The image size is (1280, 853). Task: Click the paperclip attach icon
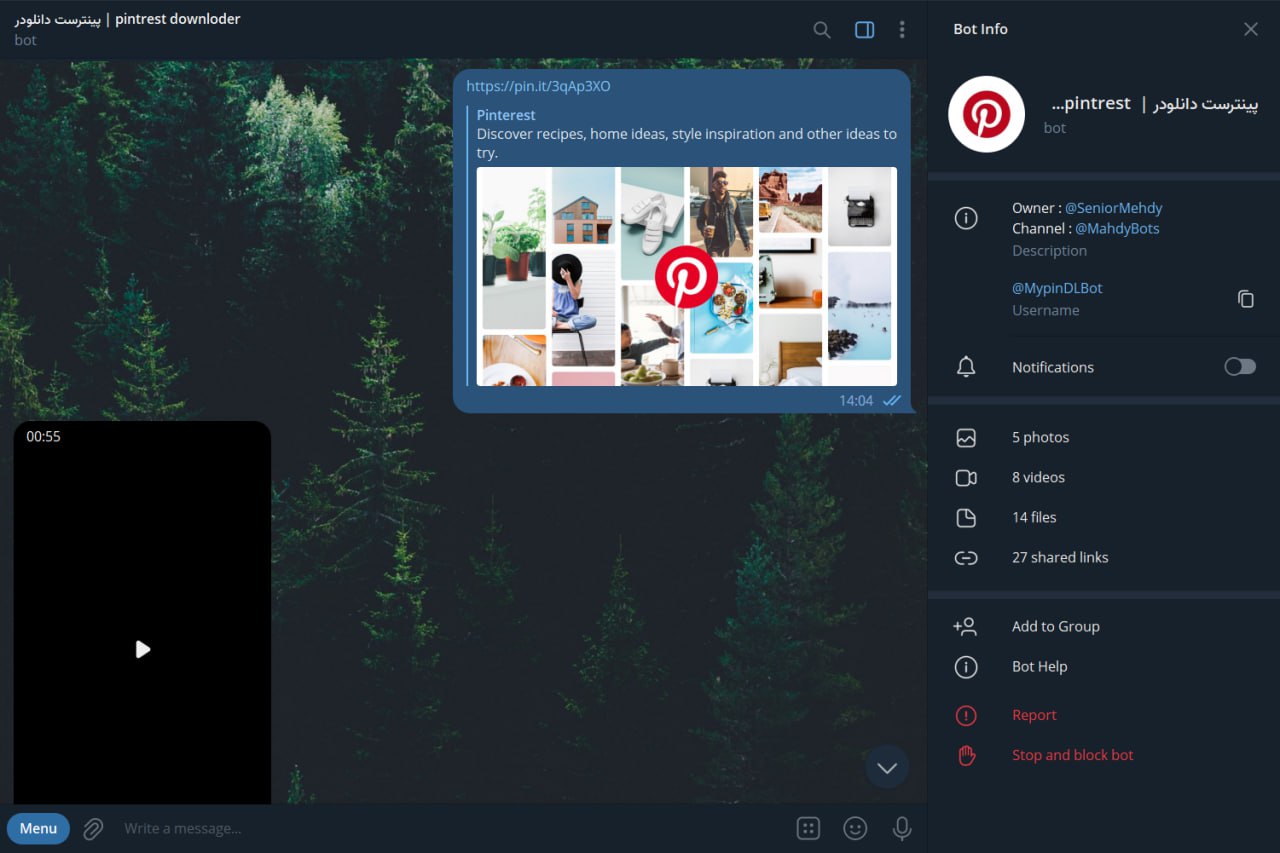93,829
